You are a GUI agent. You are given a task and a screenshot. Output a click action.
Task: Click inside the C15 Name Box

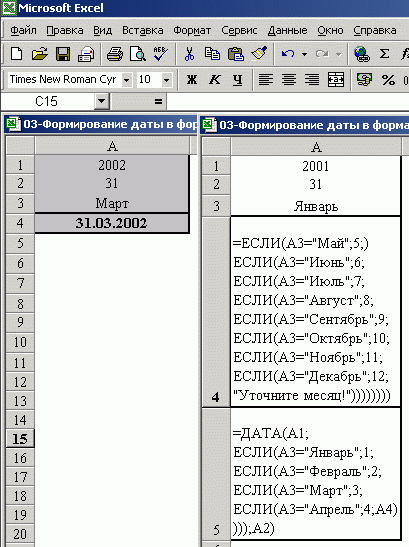47,102
